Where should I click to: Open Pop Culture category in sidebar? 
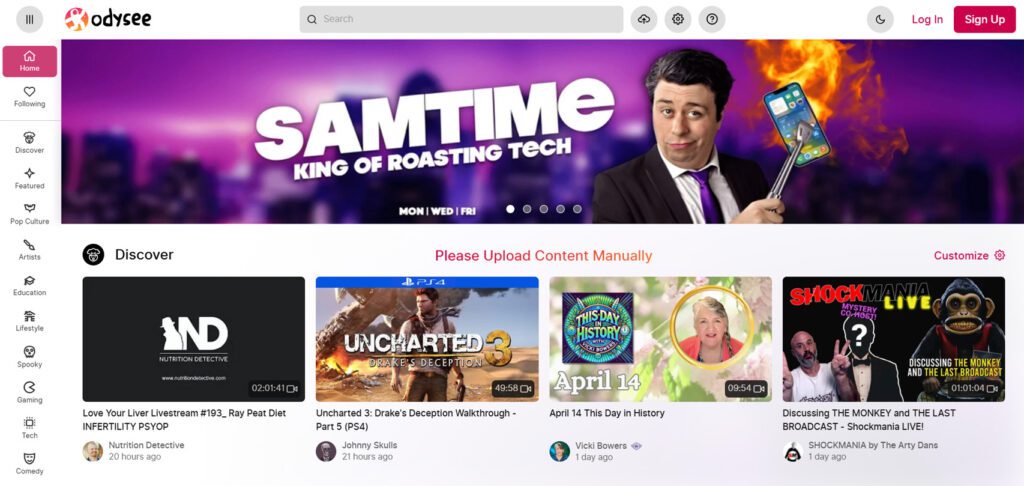pyautogui.click(x=29, y=214)
